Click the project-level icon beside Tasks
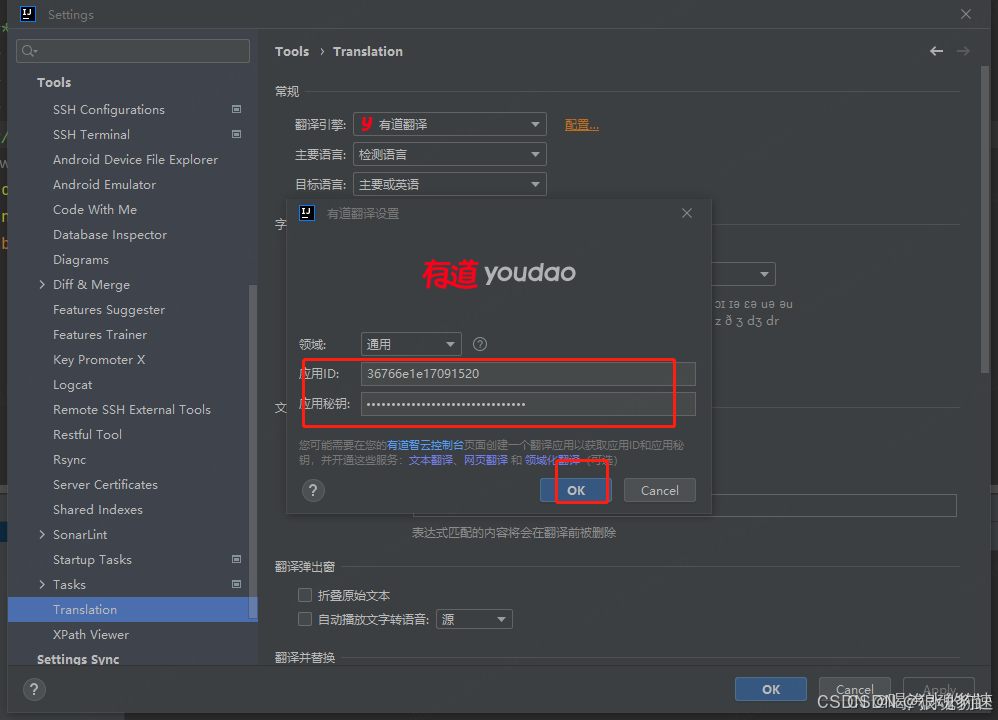Viewport: 998px width, 720px height. click(x=236, y=584)
